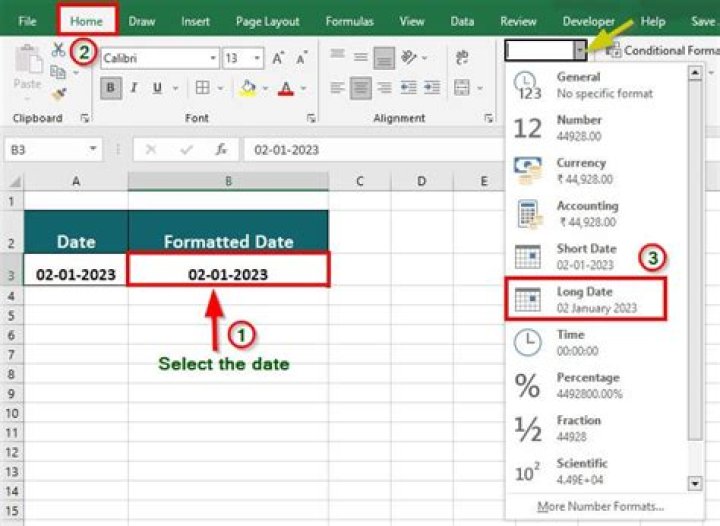720x526 pixels.
Task: Open the Formulas ribbon tab
Action: (349, 21)
